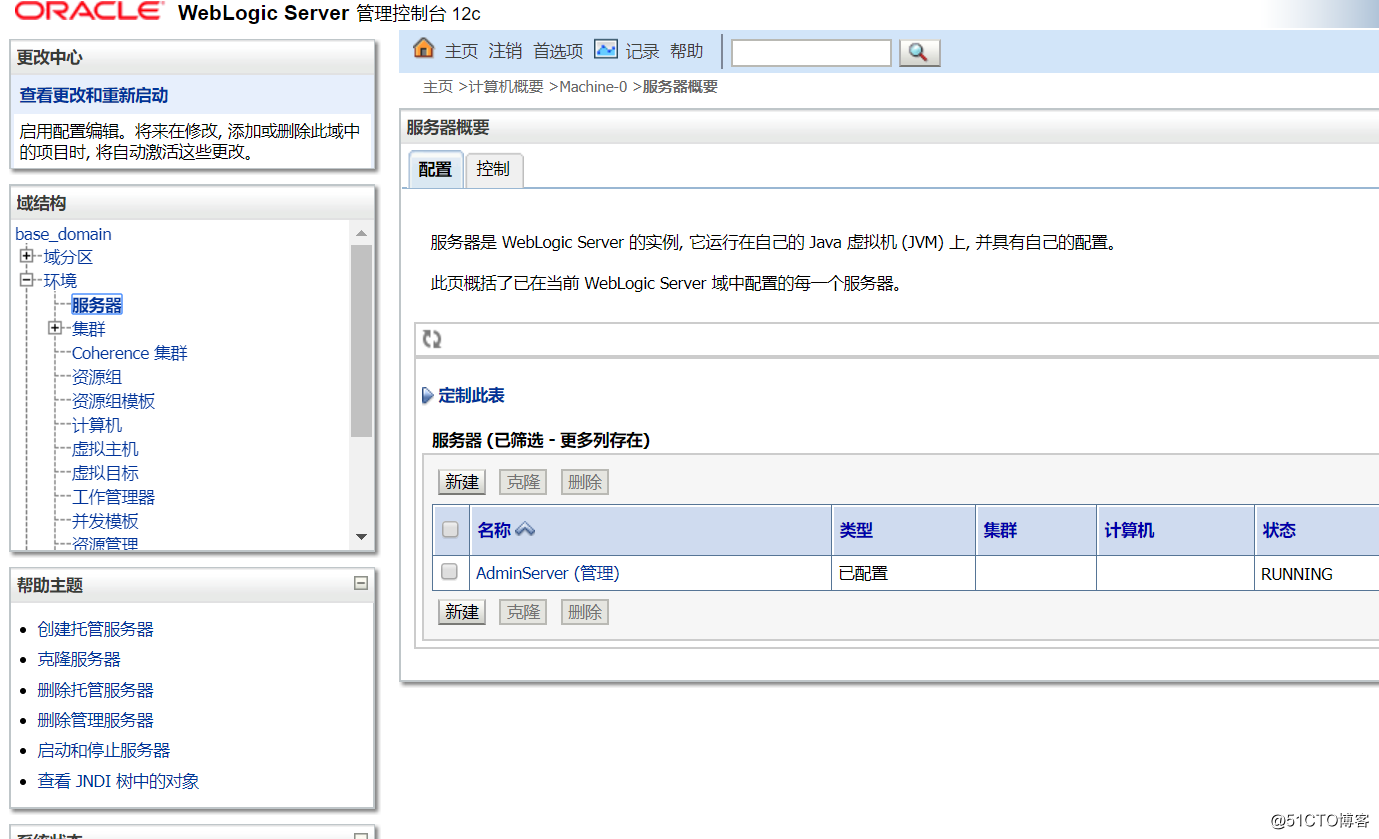Open the AdminServer (管理) link
Viewport: 1379px width, 839px height.
tap(548, 573)
